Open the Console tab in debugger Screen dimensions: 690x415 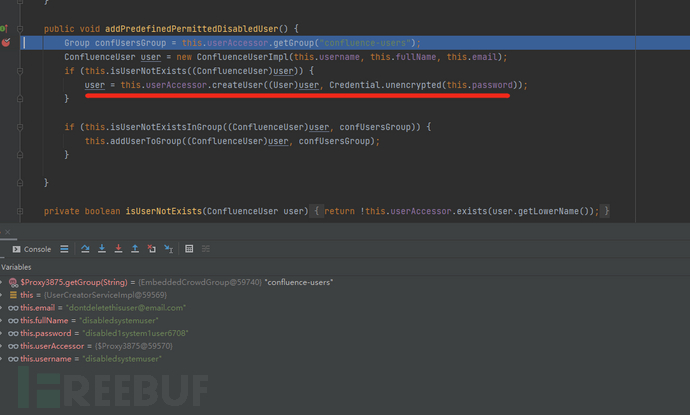pyautogui.click(x=32, y=249)
